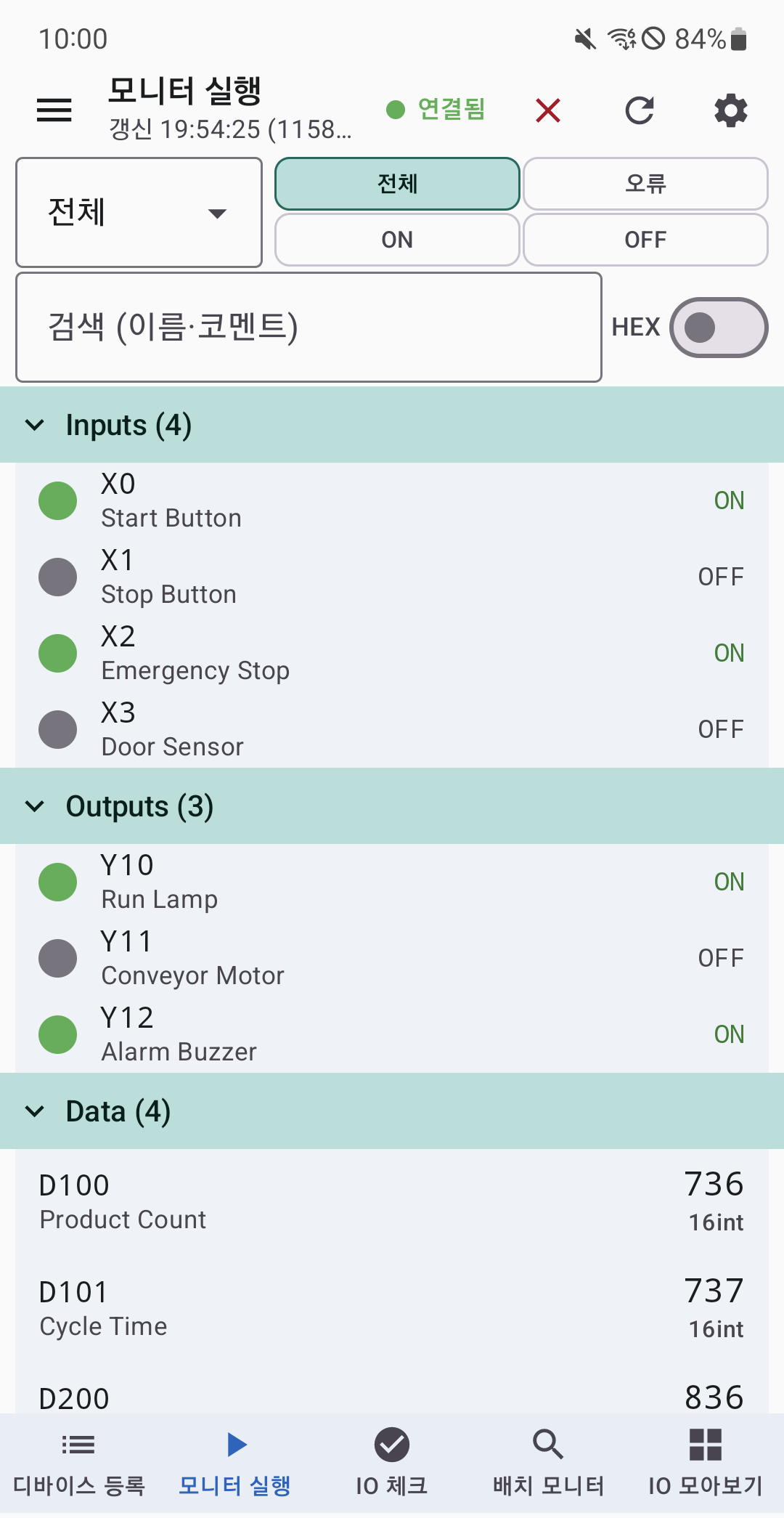Select the IO 체크 checkmark icon
Image resolution: width=784 pixels, height=1518 pixels.
392,1445
